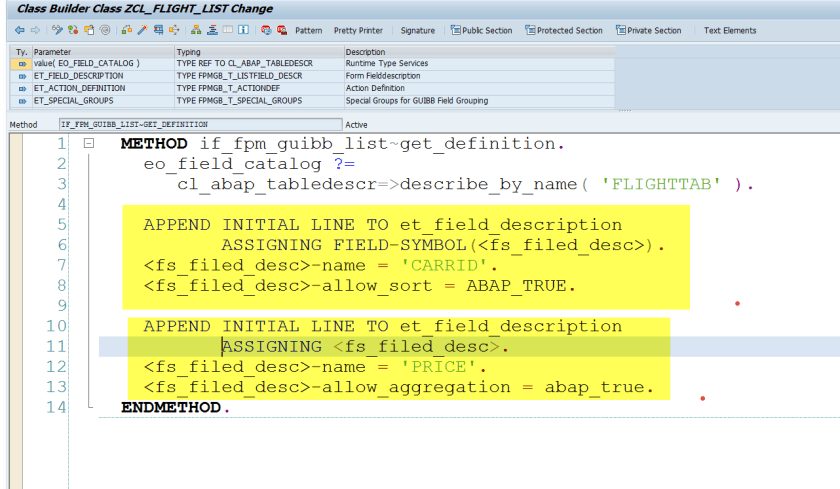Toggle Display/Change mode icon
This screenshot has width=840, height=489.
(x=59, y=30)
